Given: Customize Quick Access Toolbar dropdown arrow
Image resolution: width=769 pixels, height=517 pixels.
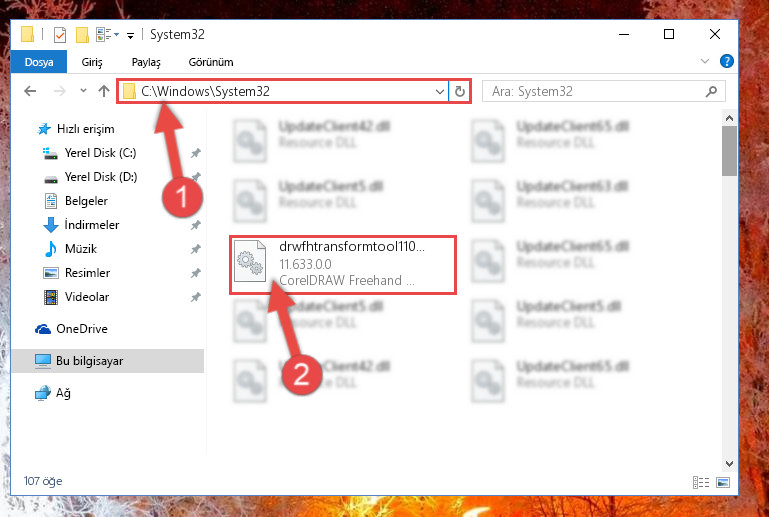Looking at the screenshot, I should coord(130,35).
